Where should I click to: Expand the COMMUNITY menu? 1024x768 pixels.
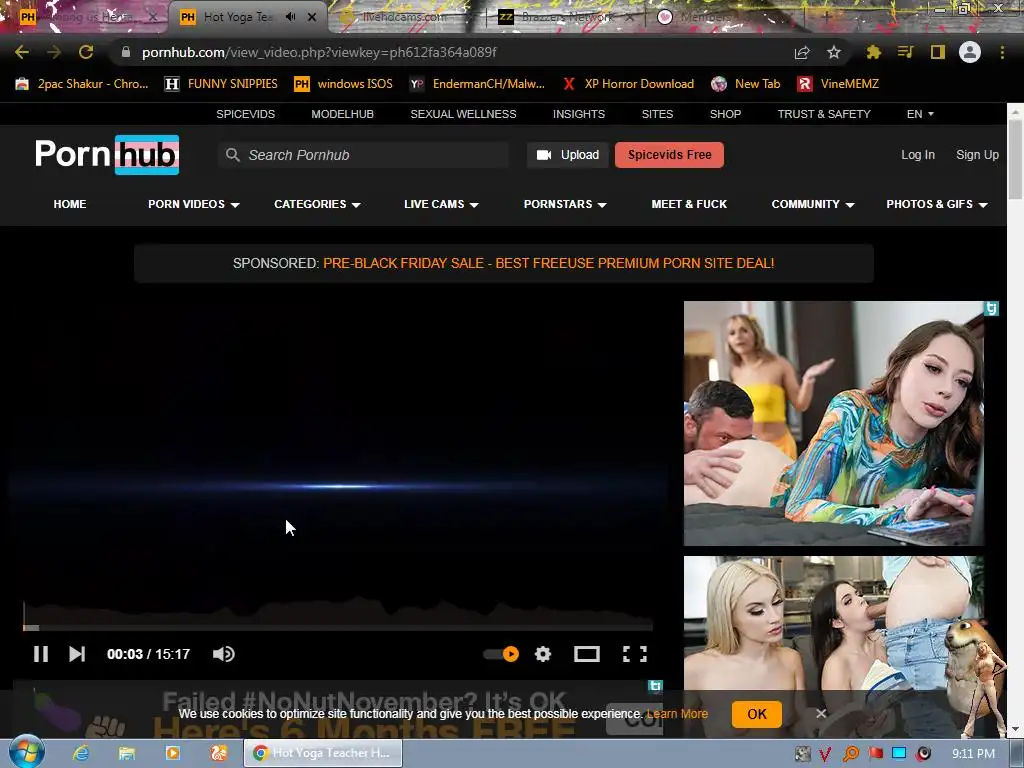812,204
